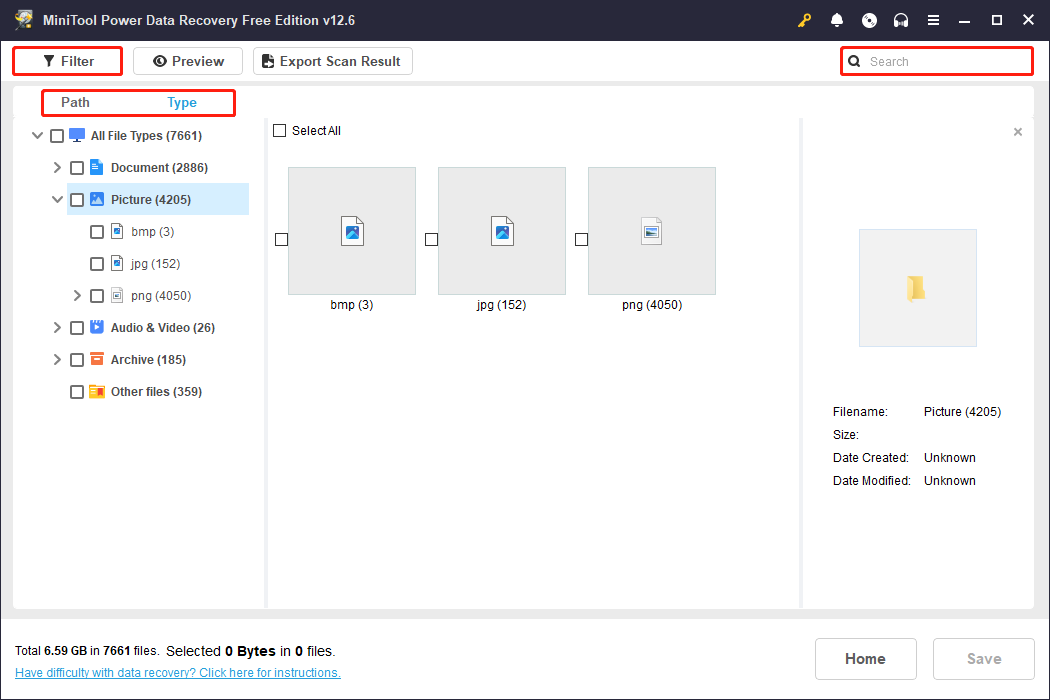Check the bmp (3) checkbox
This screenshot has width=1050, height=700.
click(x=96, y=231)
